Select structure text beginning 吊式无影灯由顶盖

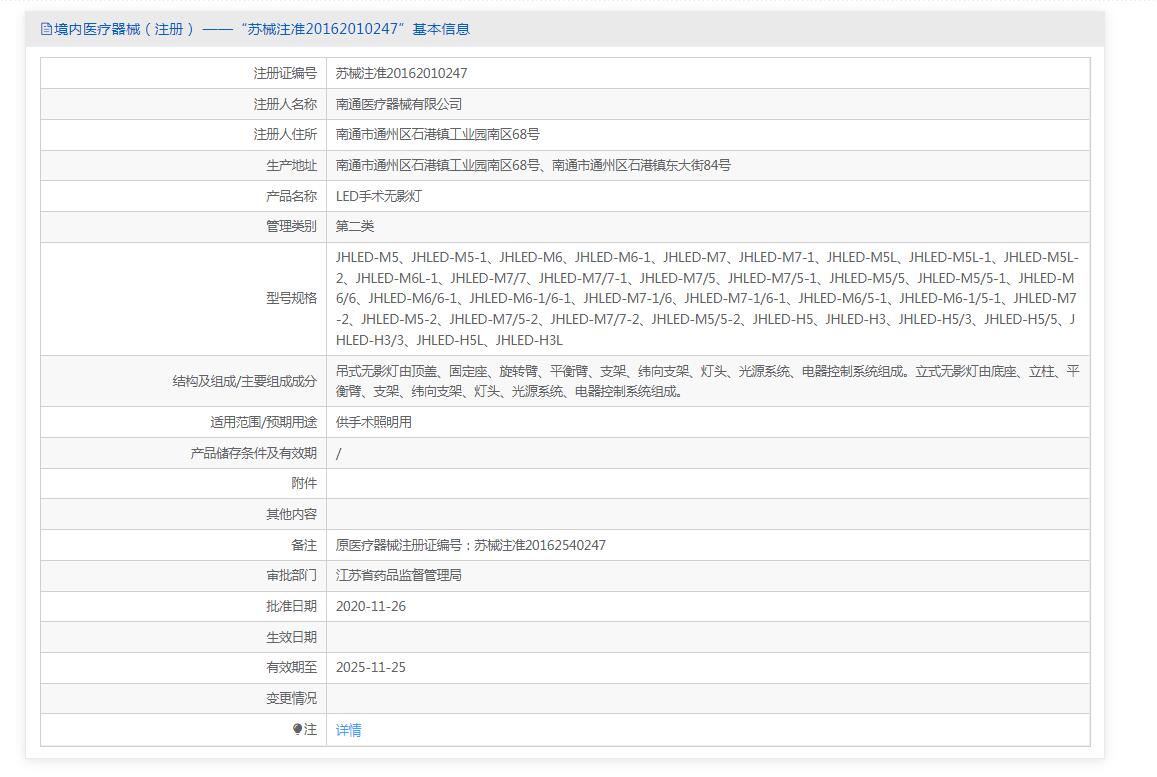point(708,381)
